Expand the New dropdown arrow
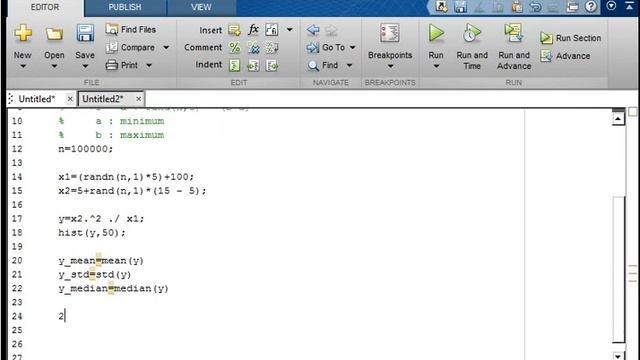This screenshot has height=360, width=640. click(x=23, y=66)
